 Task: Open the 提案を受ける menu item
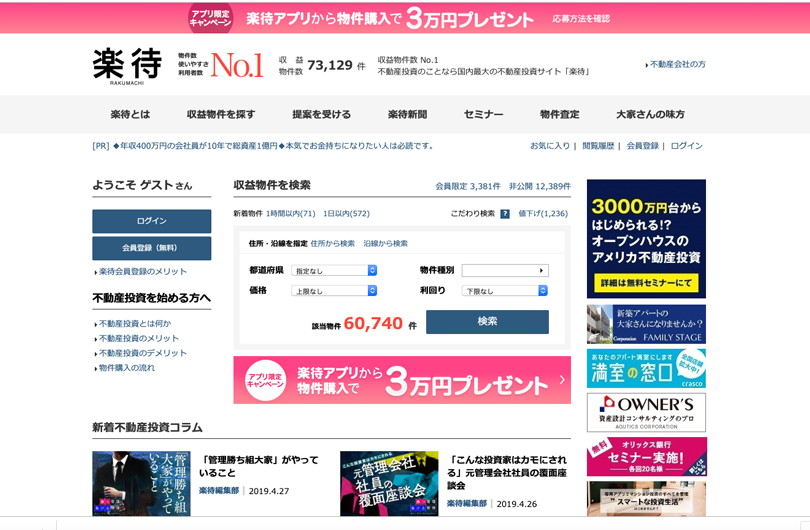click(x=321, y=115)
